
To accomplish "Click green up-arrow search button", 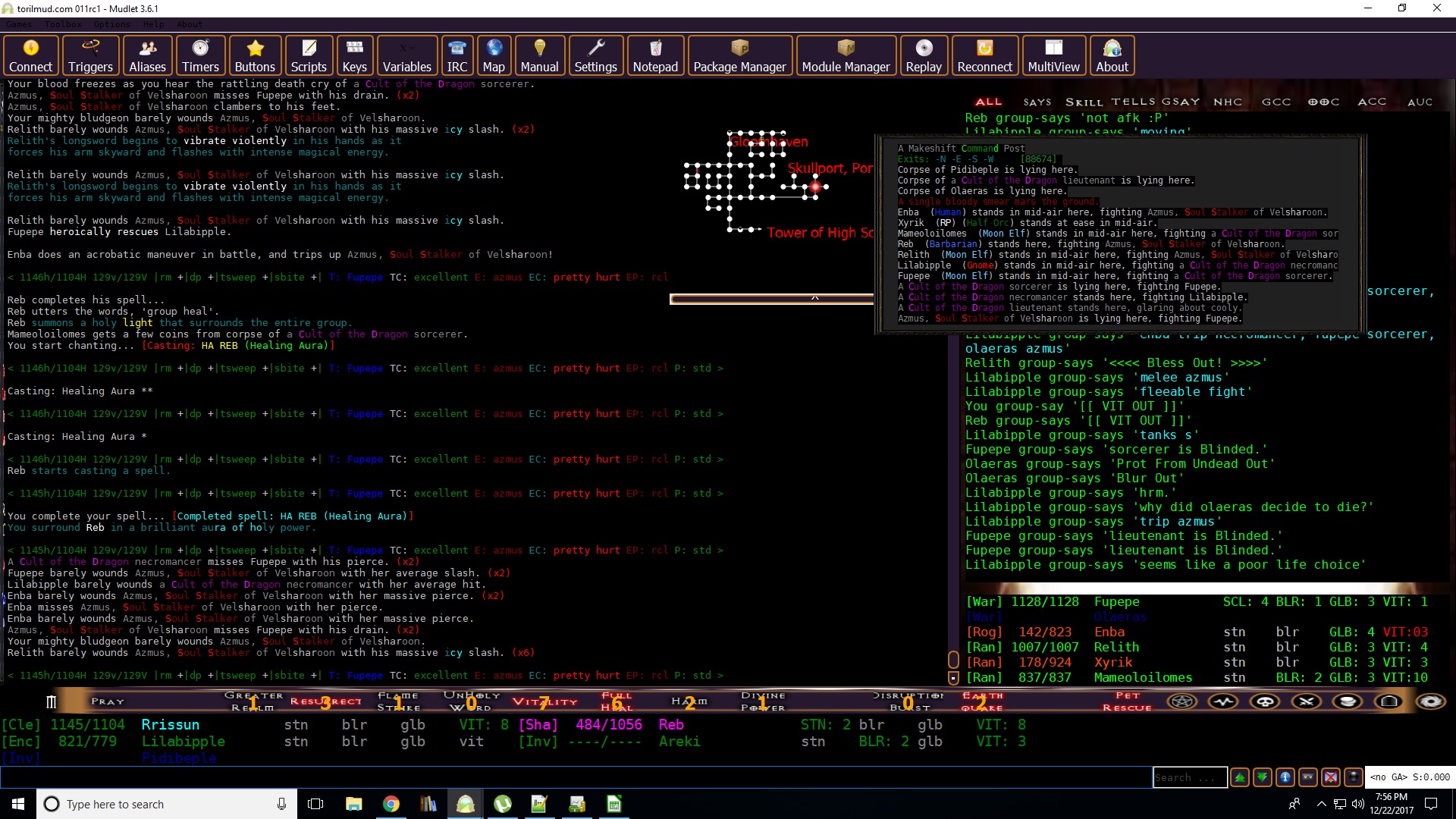I will click(1240, 777).
